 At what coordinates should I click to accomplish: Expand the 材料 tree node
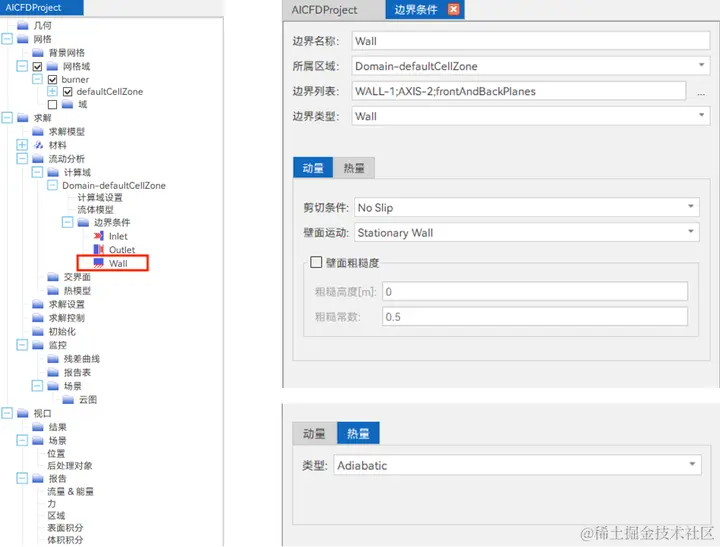pos(22,145)
